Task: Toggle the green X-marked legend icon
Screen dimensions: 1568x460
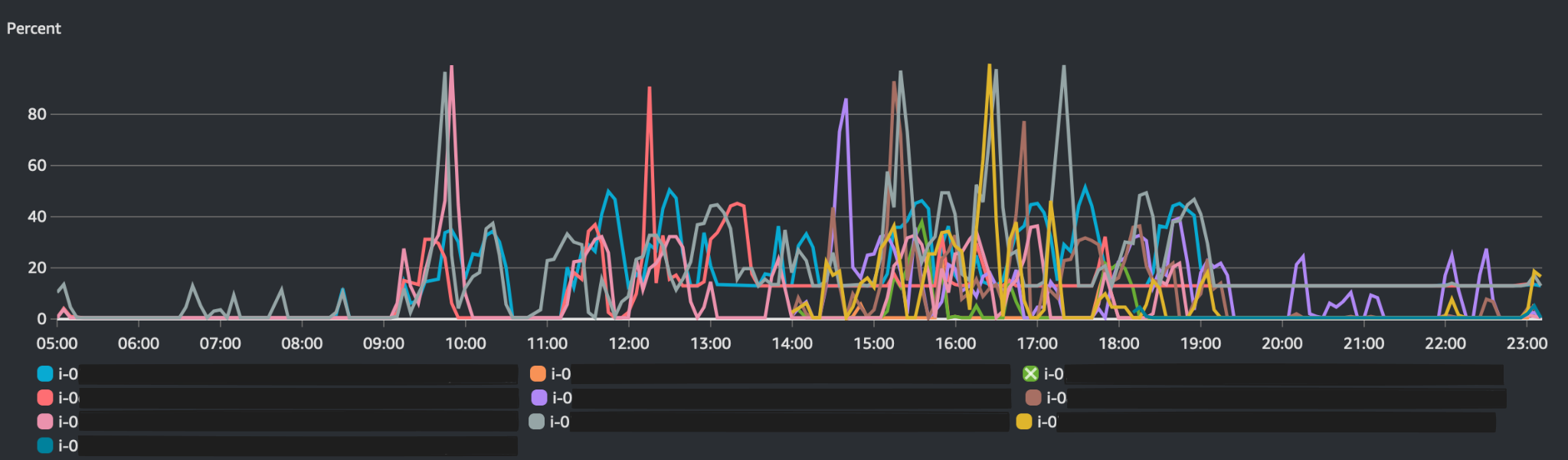Action: tap(1030, 374)
